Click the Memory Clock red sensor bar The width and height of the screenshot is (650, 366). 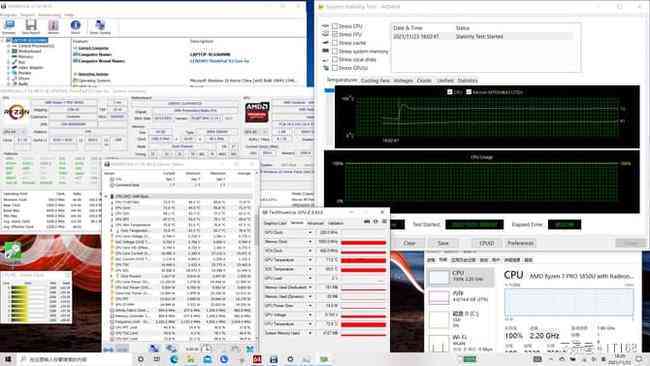(364, 242)
